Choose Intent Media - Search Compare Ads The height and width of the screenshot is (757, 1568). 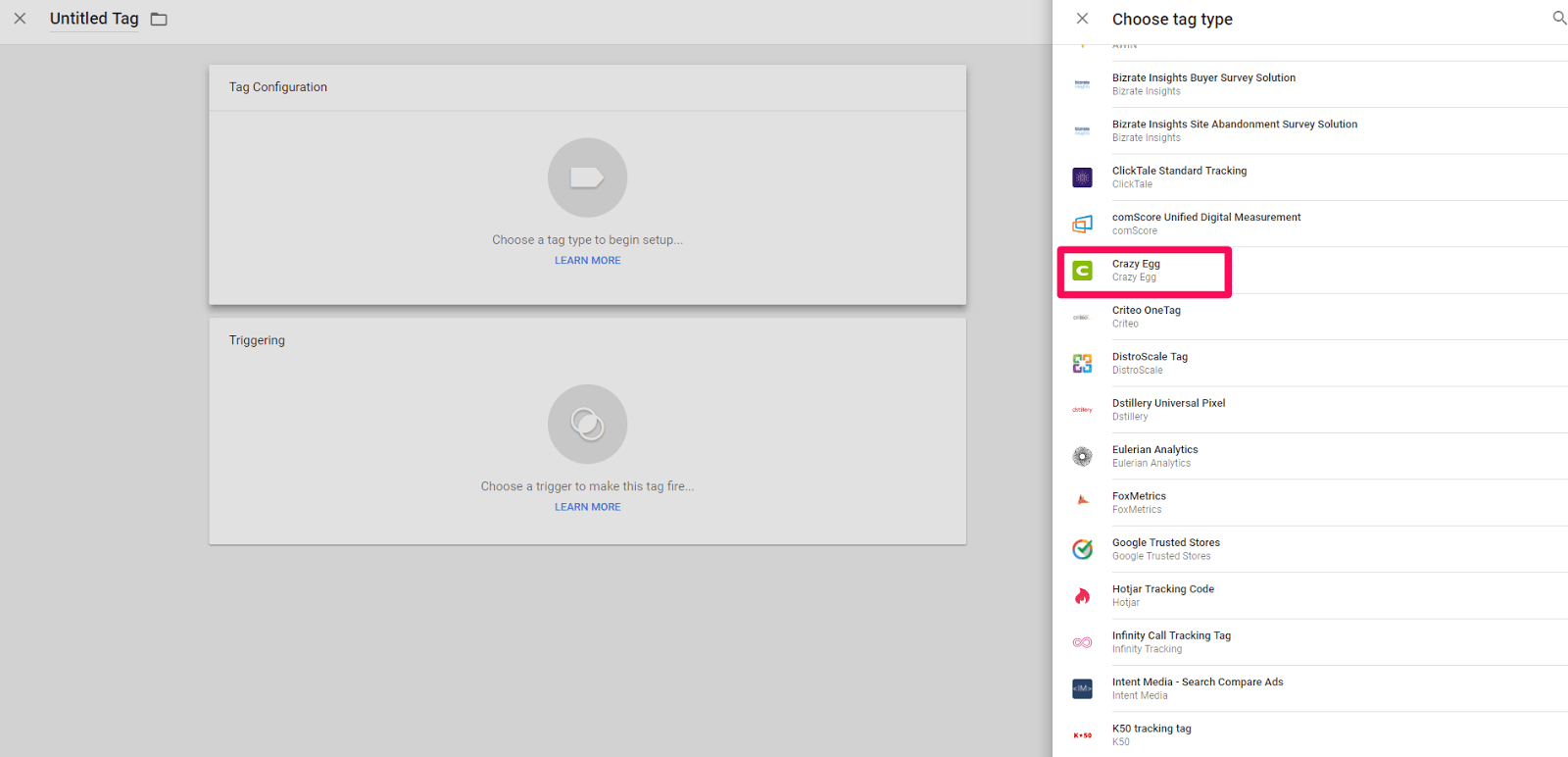(1198, 682)
